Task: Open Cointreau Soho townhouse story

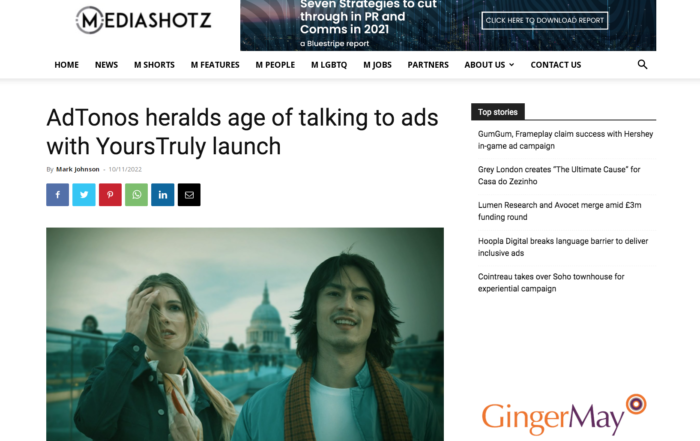Action: pyautogui.click(x=551, y=283)
